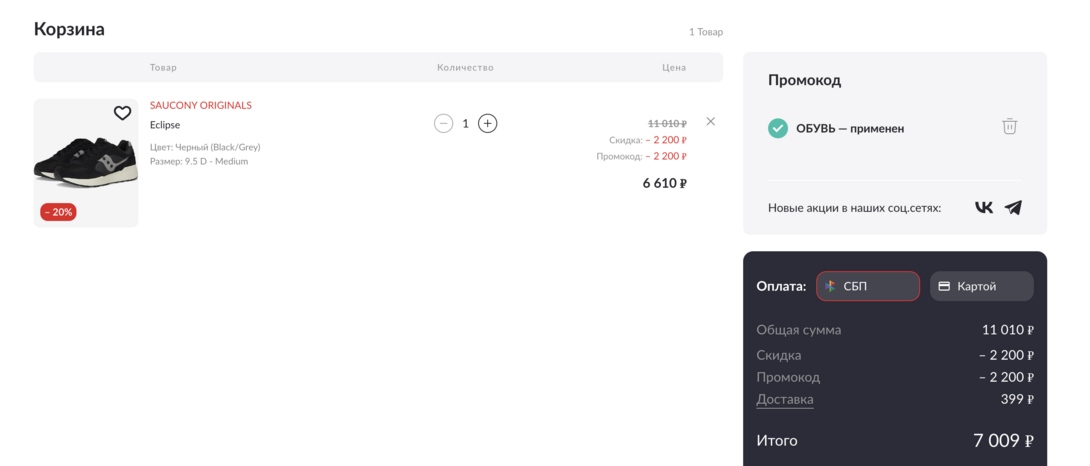Click the -20% discount badge
Viewport: 1090px width, 466px height.
coord(58,212)
